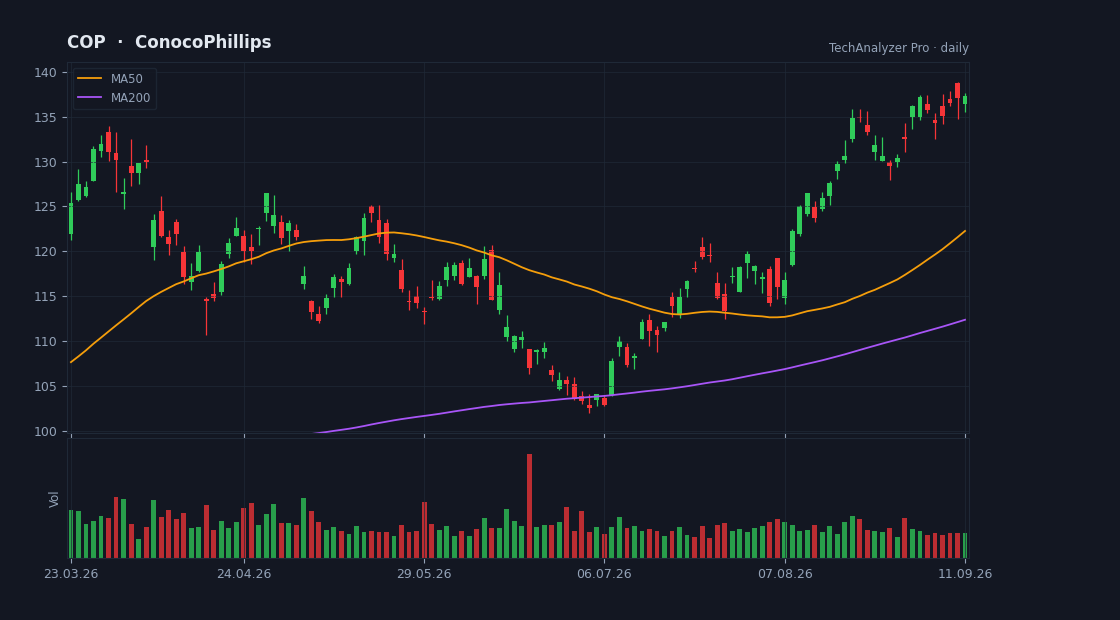This screenshot has width=1120, height=620.
Task: Click the 115 price axis label
Action: tap(45, 296)
